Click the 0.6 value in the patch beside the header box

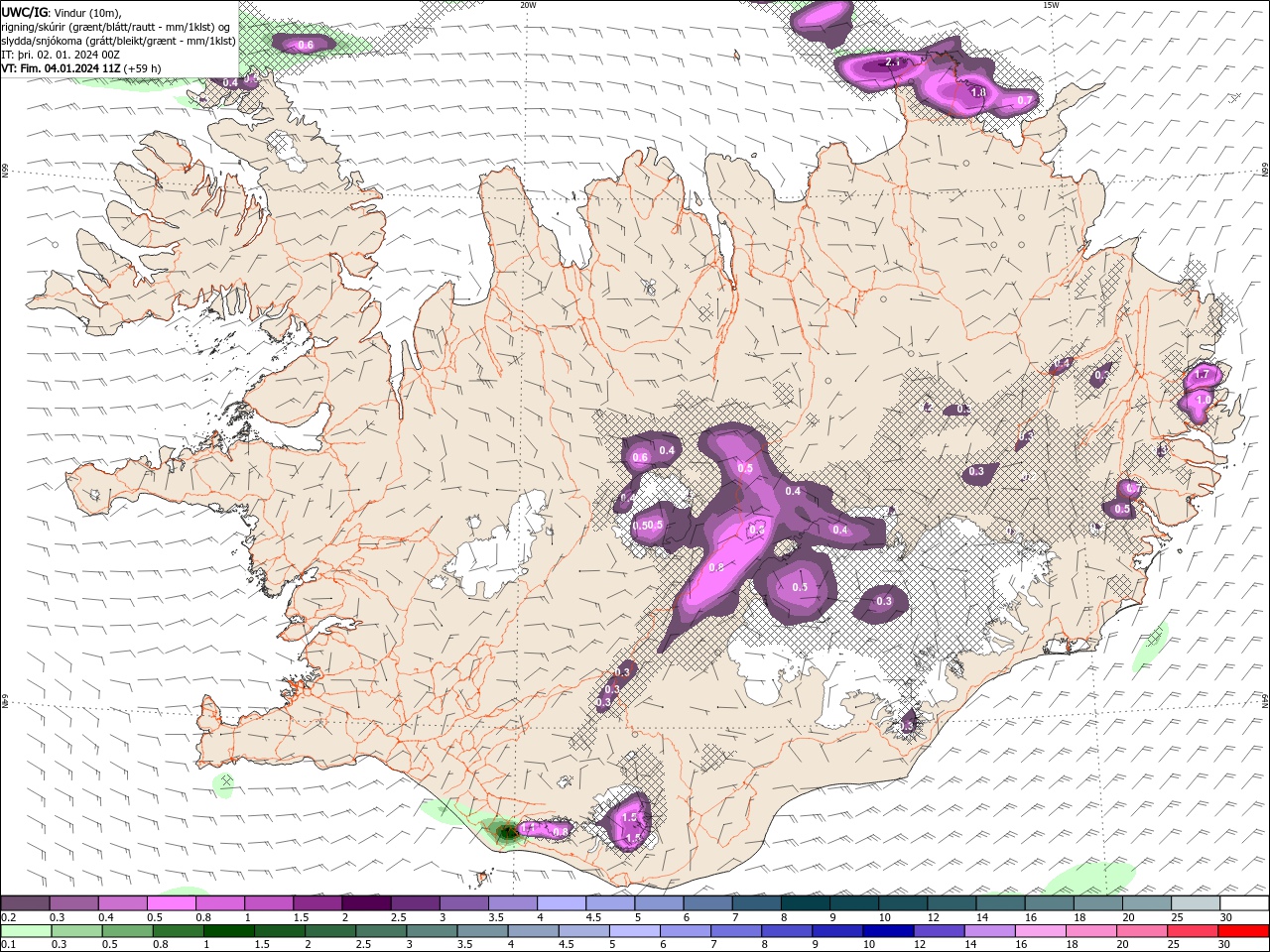pyautogui.click(x=306, y=45)
